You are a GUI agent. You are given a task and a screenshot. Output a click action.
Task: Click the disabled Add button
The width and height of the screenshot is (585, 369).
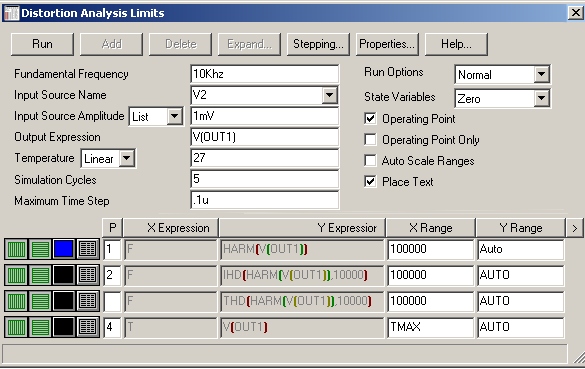112,44
